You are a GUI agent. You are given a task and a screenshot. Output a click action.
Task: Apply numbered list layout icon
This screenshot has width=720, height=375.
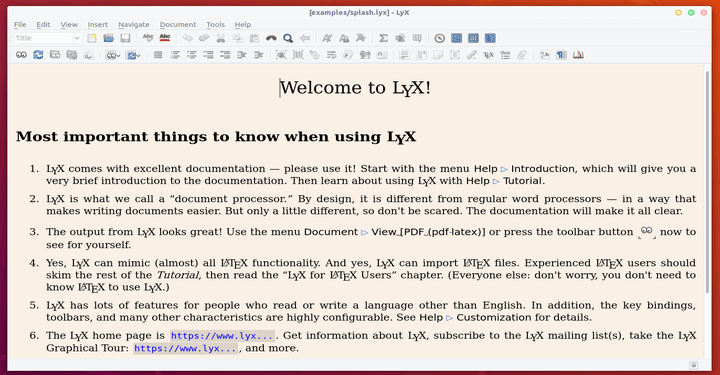[x=175, y=55]
